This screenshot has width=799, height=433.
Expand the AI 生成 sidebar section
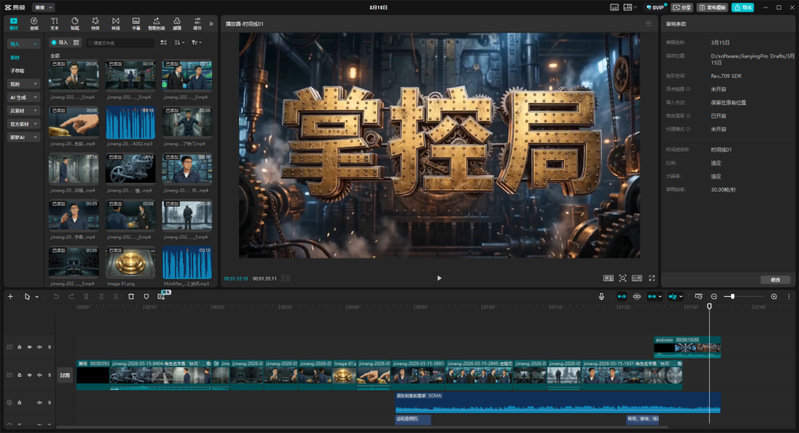[22, 97]
